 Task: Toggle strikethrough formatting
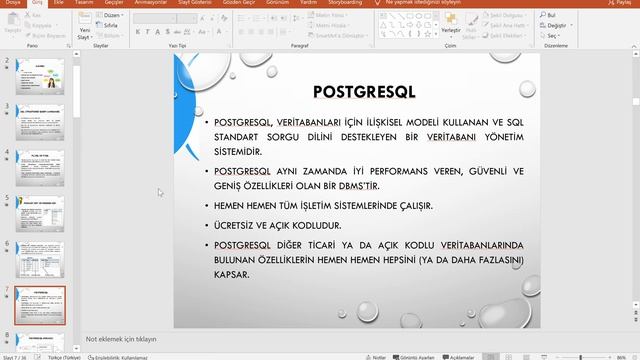(x=177, y=32)
